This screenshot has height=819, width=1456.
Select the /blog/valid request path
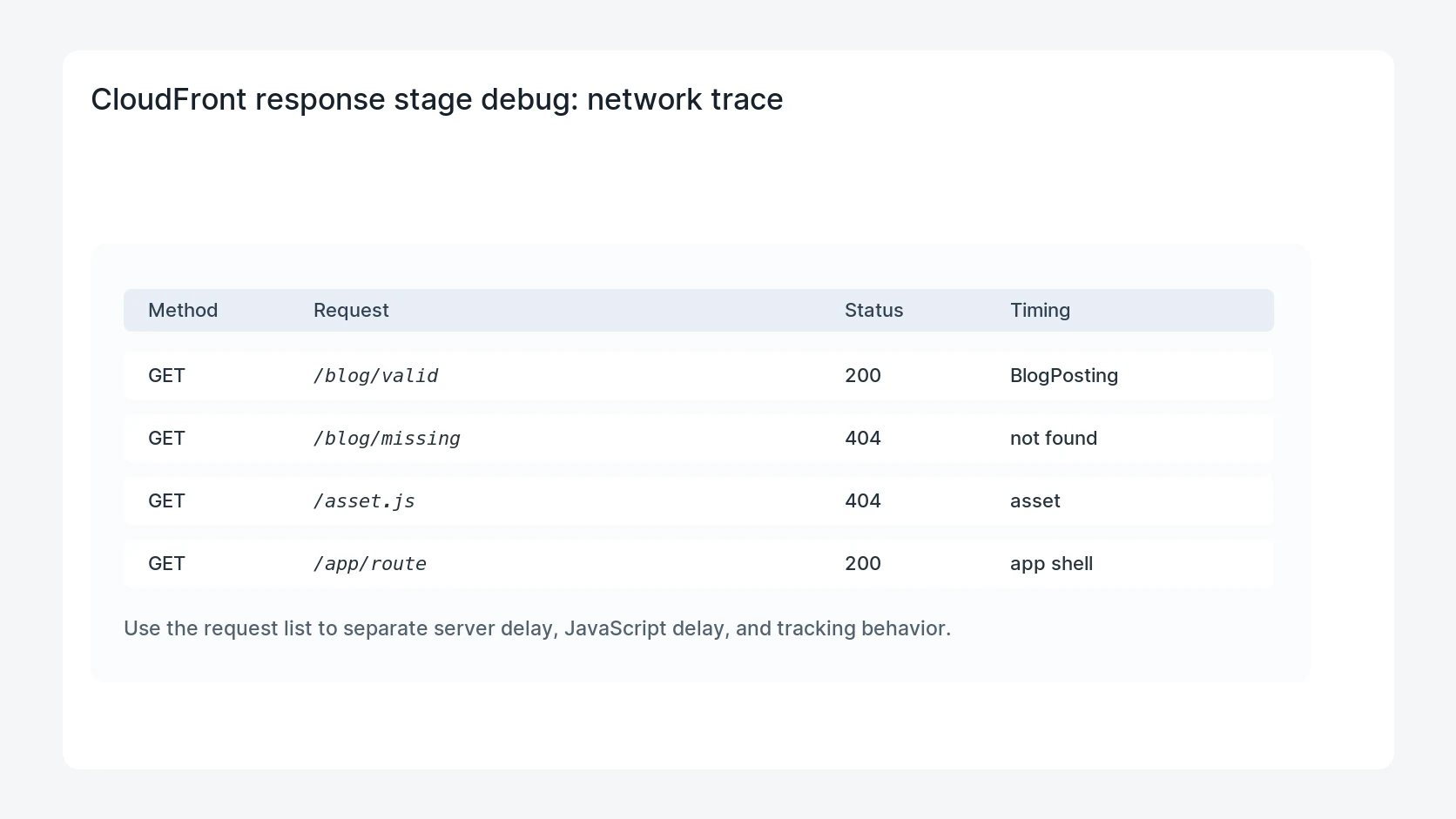pyautogui.click(x=376, y=376)
